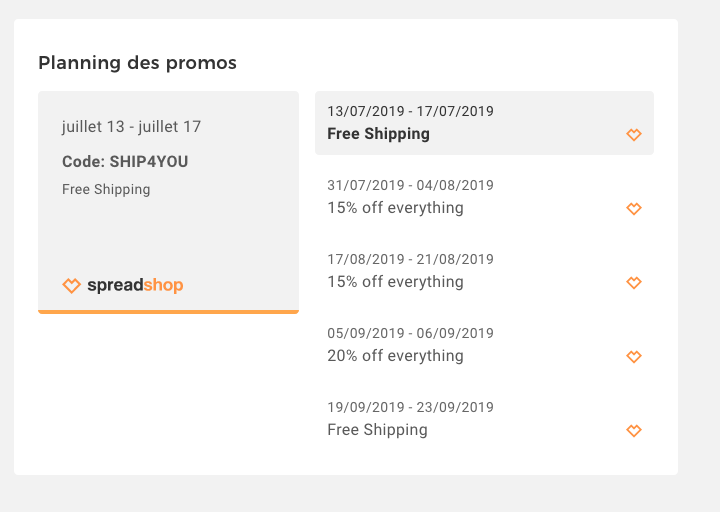This screenshot has width=720, height=512.
Task: Select the 19/09/2019 - 23/09/2019 date text
Action: (x=410, y=407)
